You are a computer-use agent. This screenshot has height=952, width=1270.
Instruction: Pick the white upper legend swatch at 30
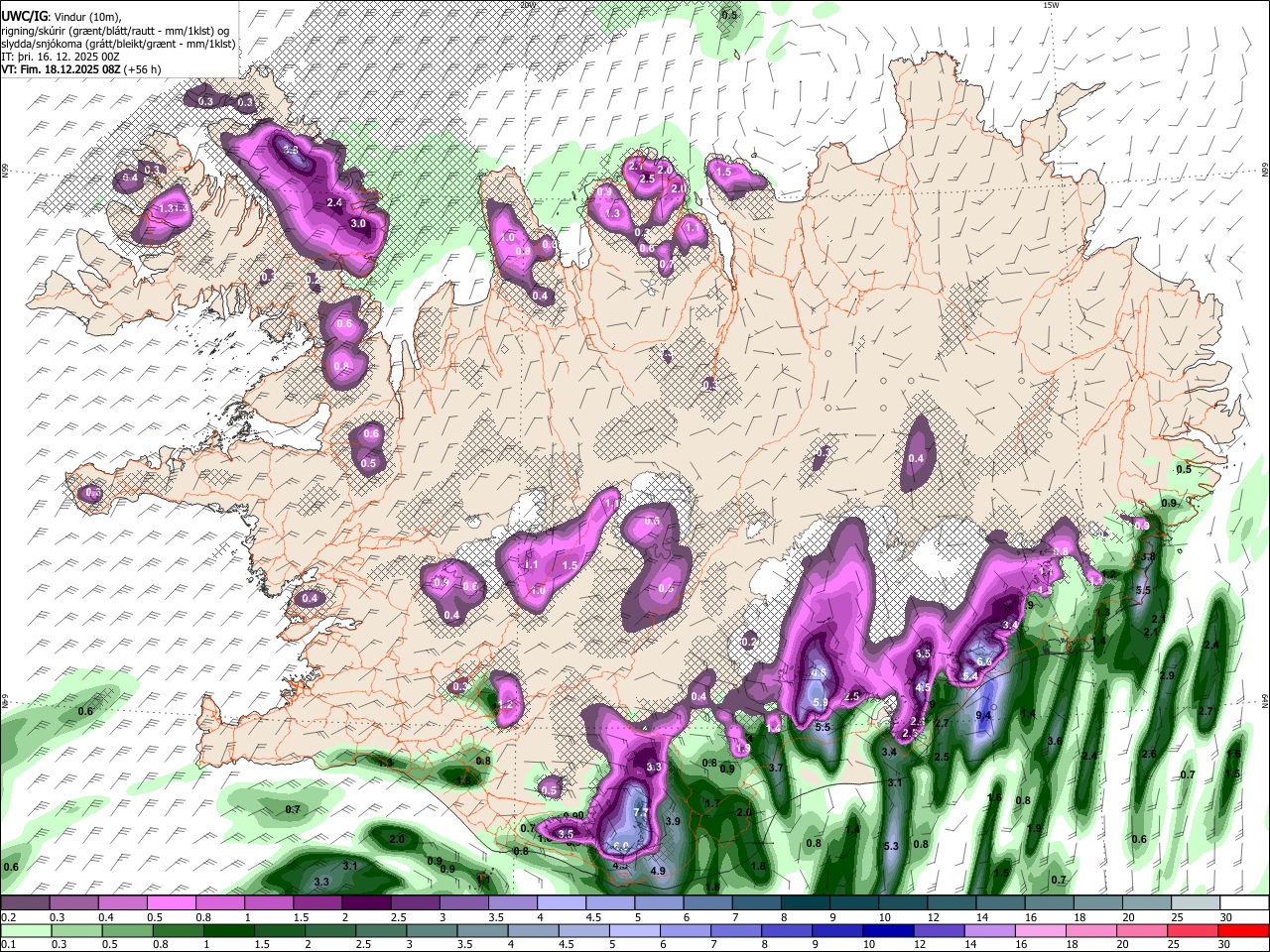[1243, 903]
